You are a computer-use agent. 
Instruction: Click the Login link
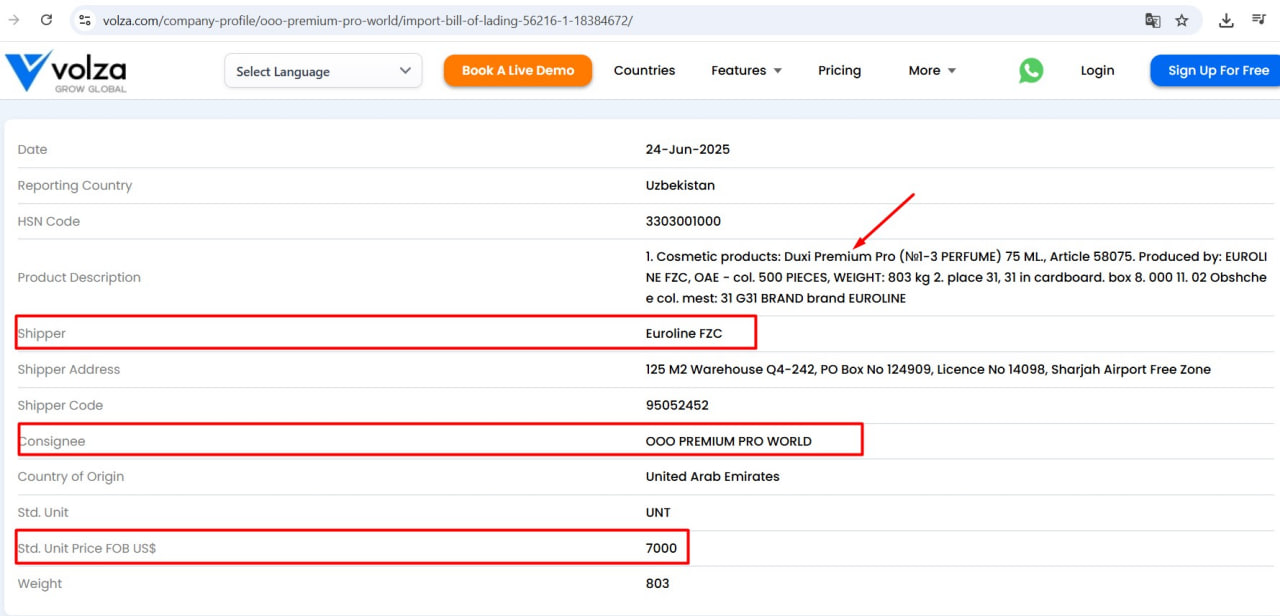[1097, 71]
